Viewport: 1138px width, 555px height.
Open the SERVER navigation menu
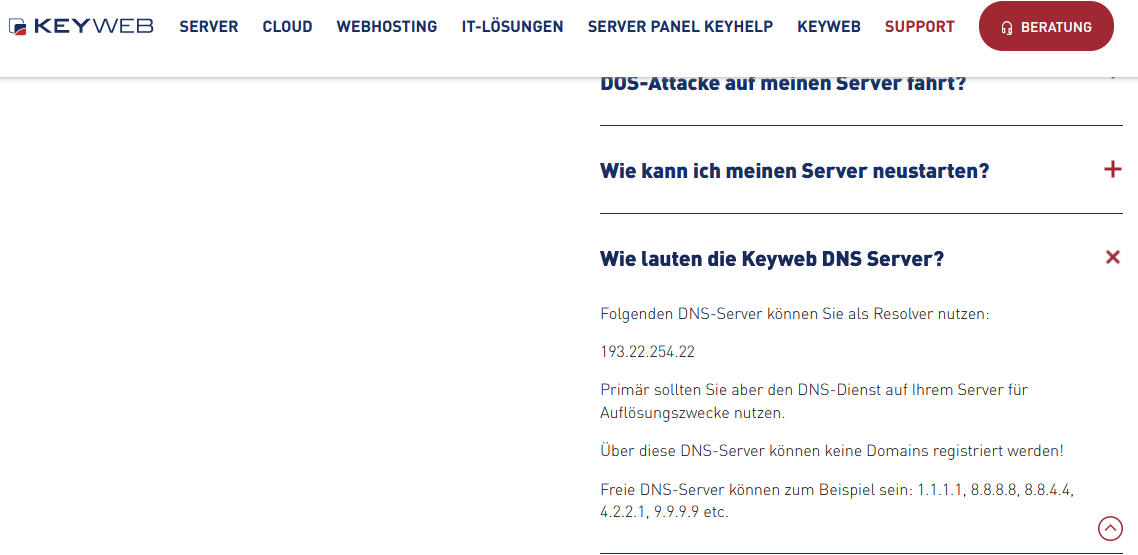(209, 27)
